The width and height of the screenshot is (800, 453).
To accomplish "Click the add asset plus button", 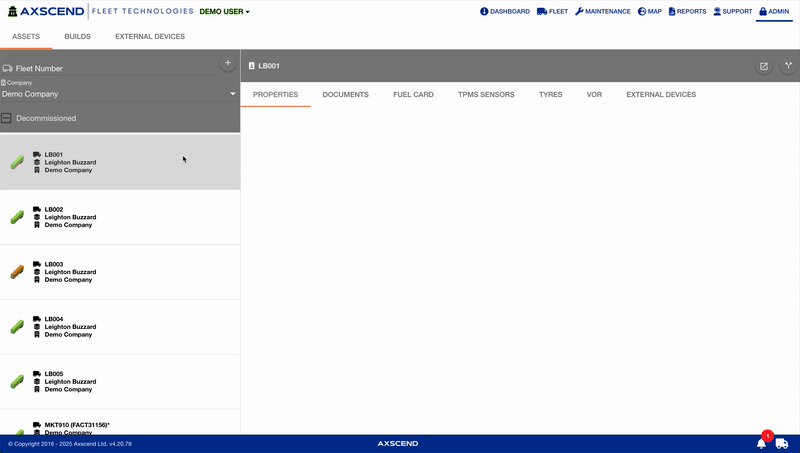I will [227, 63].
